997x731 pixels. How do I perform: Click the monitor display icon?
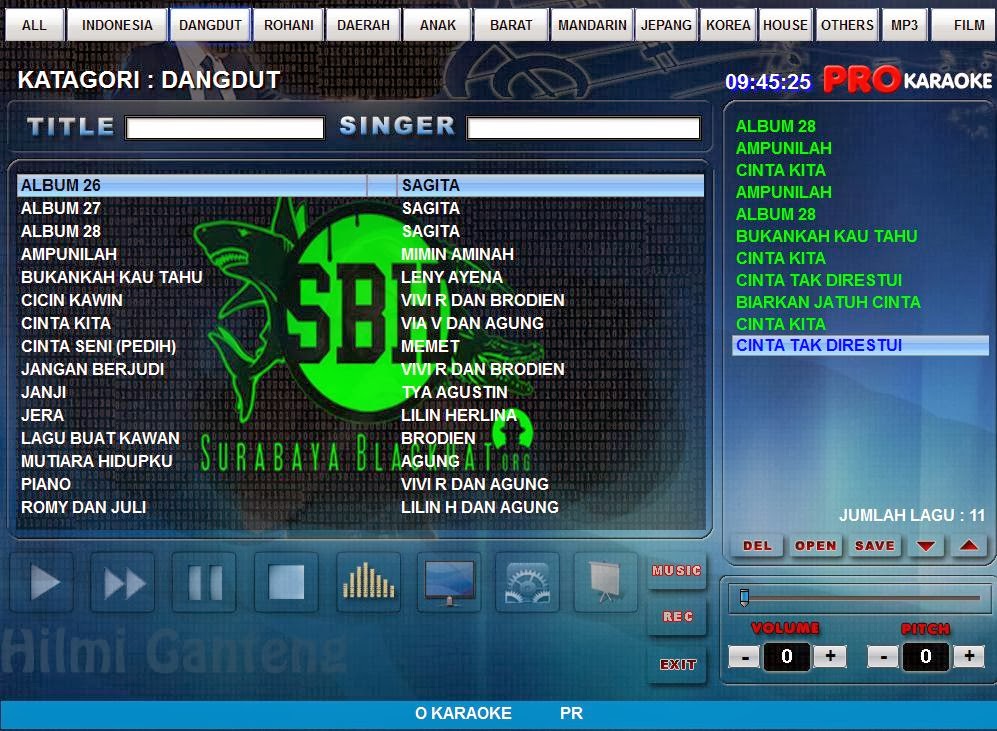(448, 581)
